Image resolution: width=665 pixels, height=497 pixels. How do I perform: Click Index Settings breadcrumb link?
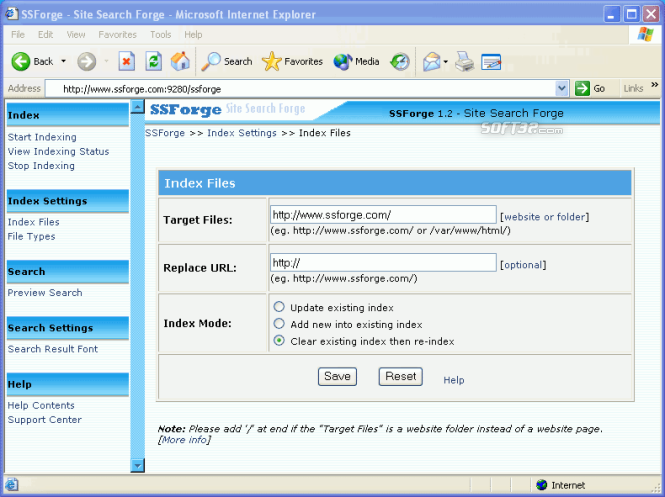(242, 133)
